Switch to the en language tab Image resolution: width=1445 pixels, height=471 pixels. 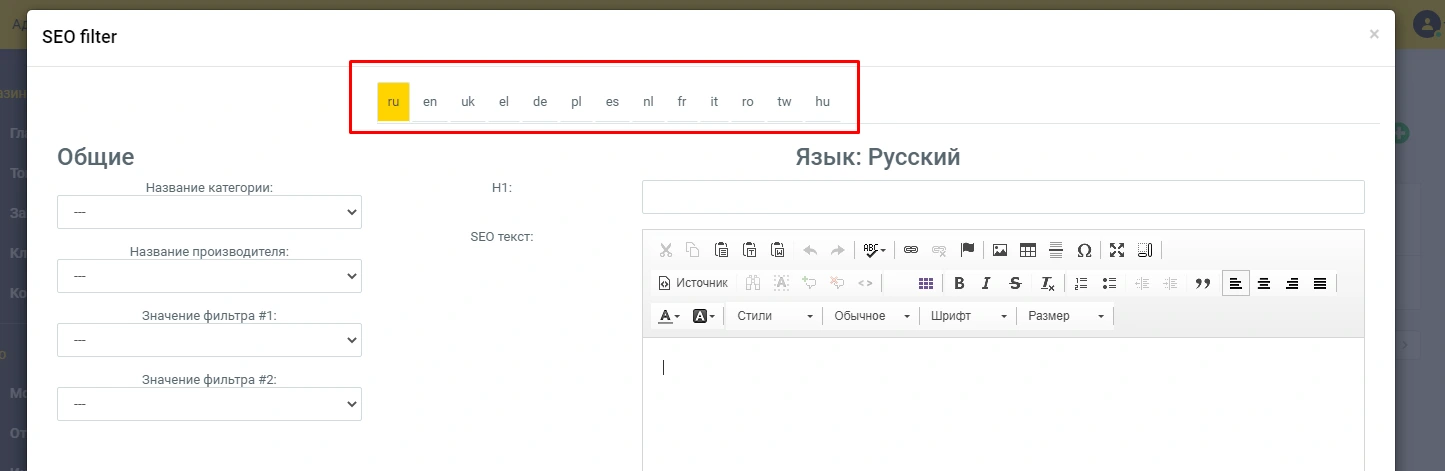click(x=430, y=102)
